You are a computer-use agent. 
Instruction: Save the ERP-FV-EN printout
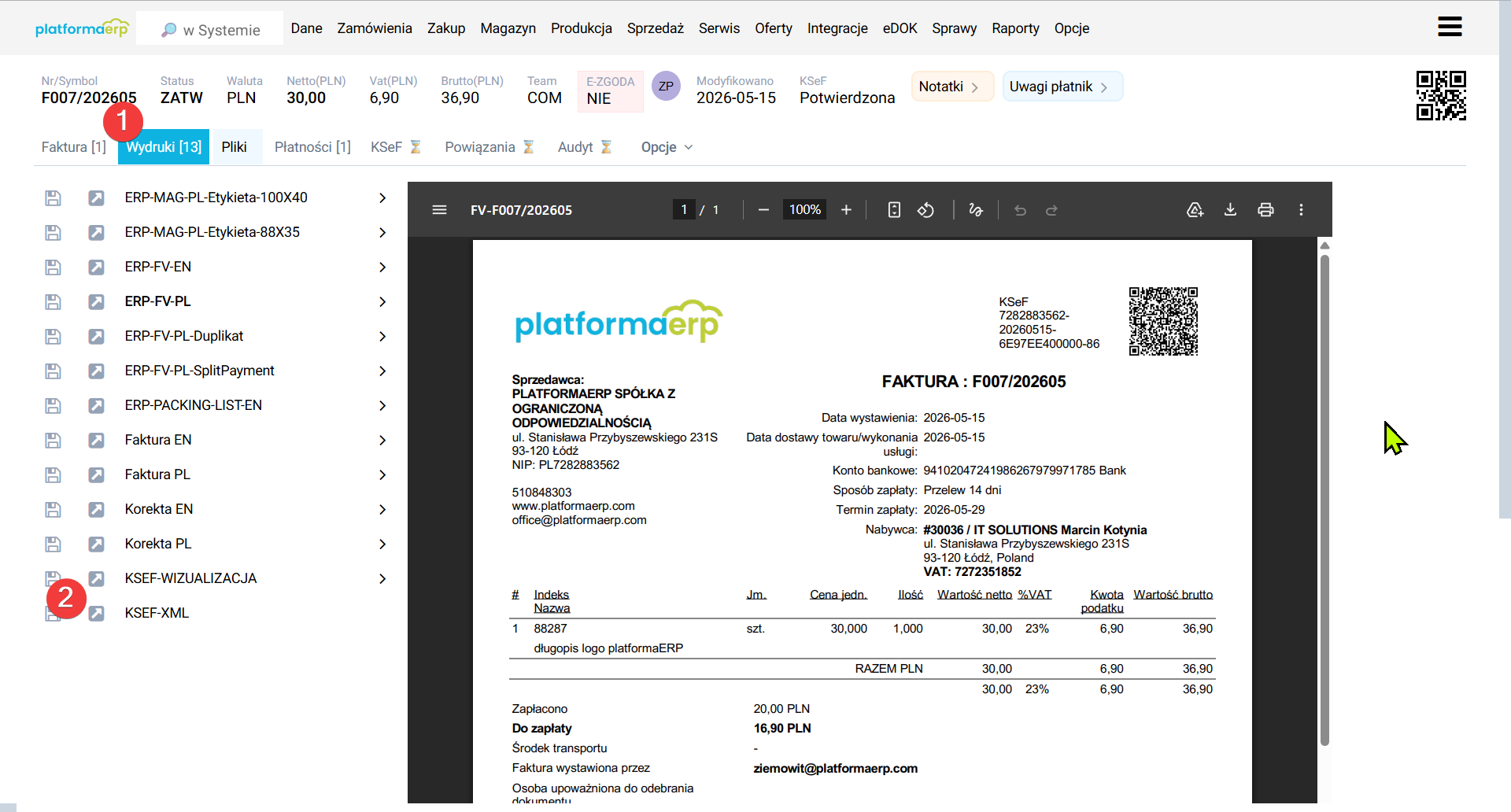pos(53,268)
